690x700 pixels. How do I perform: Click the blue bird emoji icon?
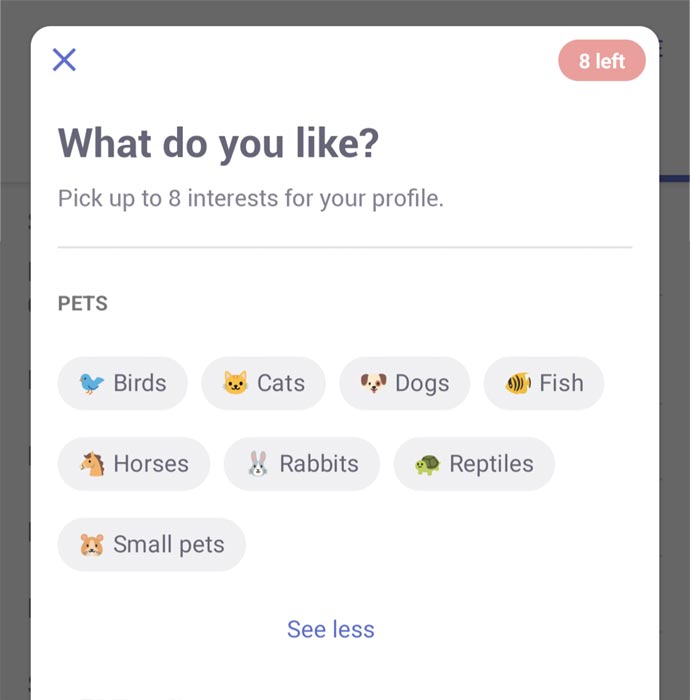click(91, 383)
